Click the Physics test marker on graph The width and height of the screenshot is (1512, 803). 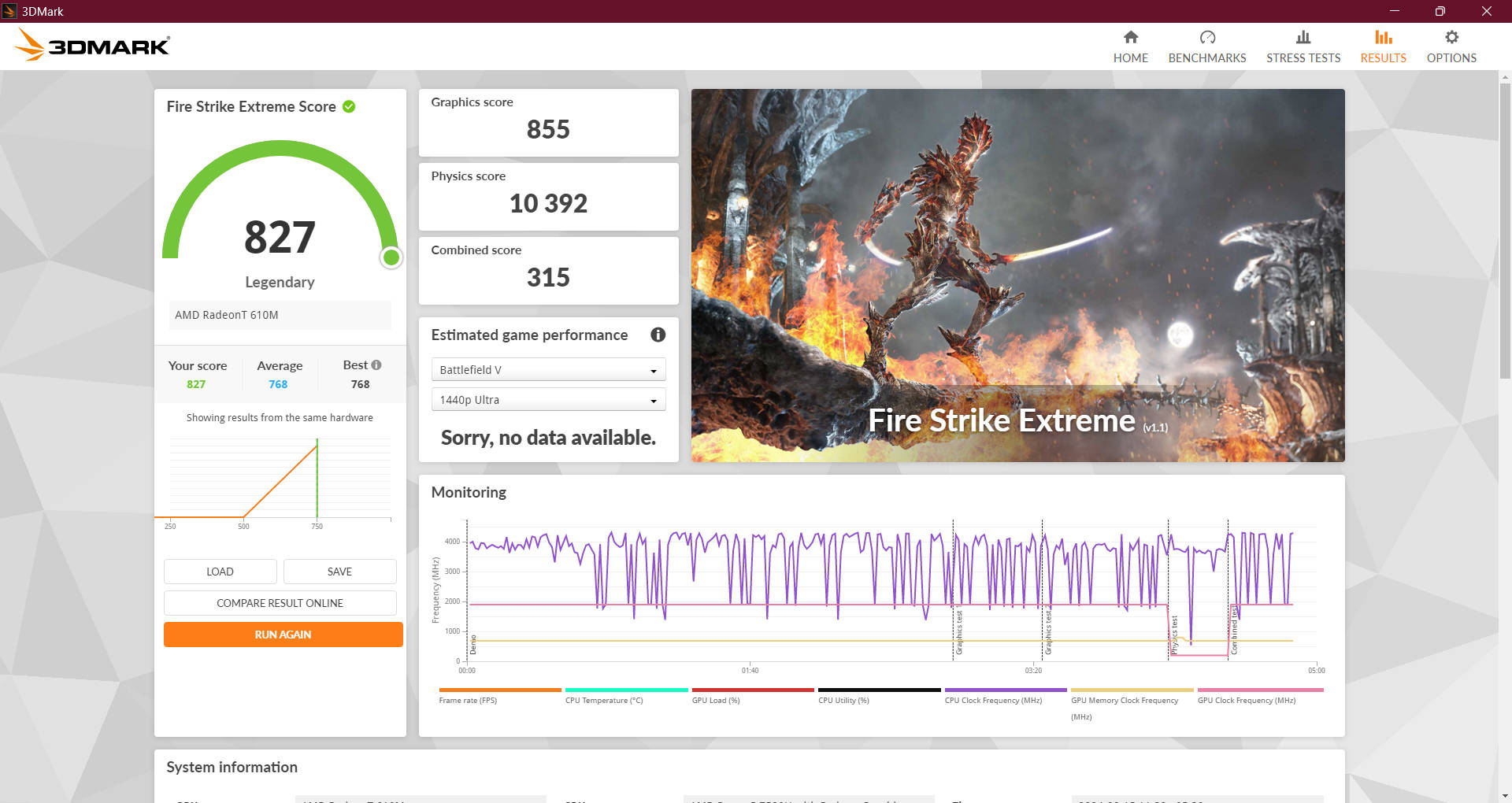pyautogui.click(x=1174, y=635)
